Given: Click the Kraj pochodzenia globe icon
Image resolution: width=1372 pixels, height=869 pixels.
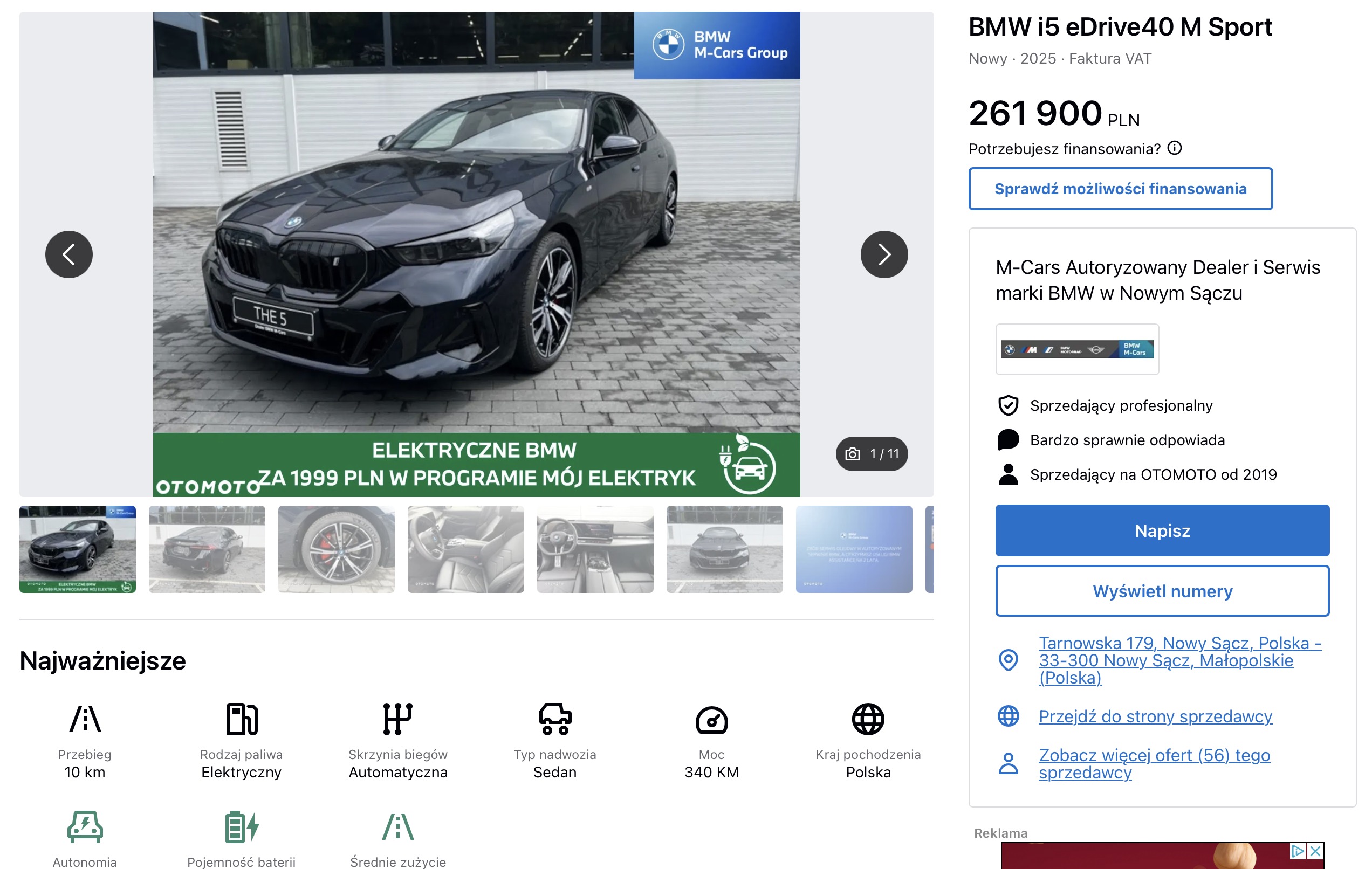Looking at the screenshot, I should 868,719.
